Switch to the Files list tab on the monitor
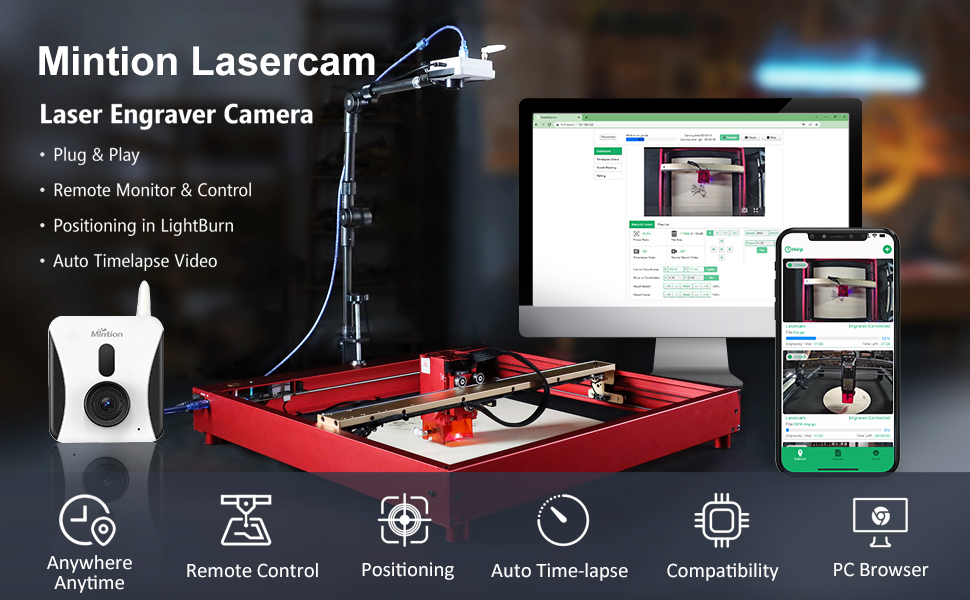This screenshot has height=600, width=970. pyautogui.click(x=663, y=224)
